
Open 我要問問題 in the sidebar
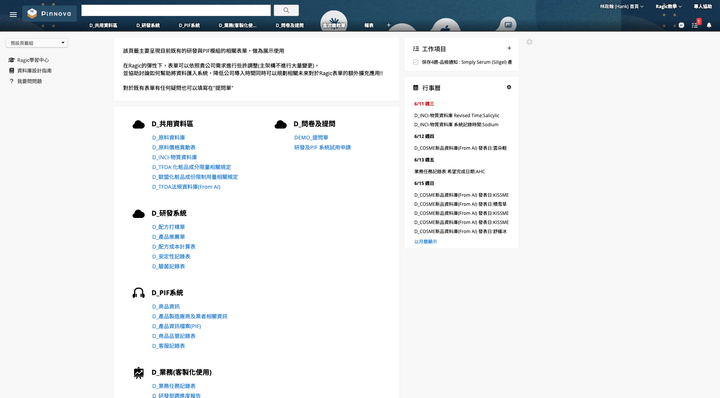click(x=29, y=81)
